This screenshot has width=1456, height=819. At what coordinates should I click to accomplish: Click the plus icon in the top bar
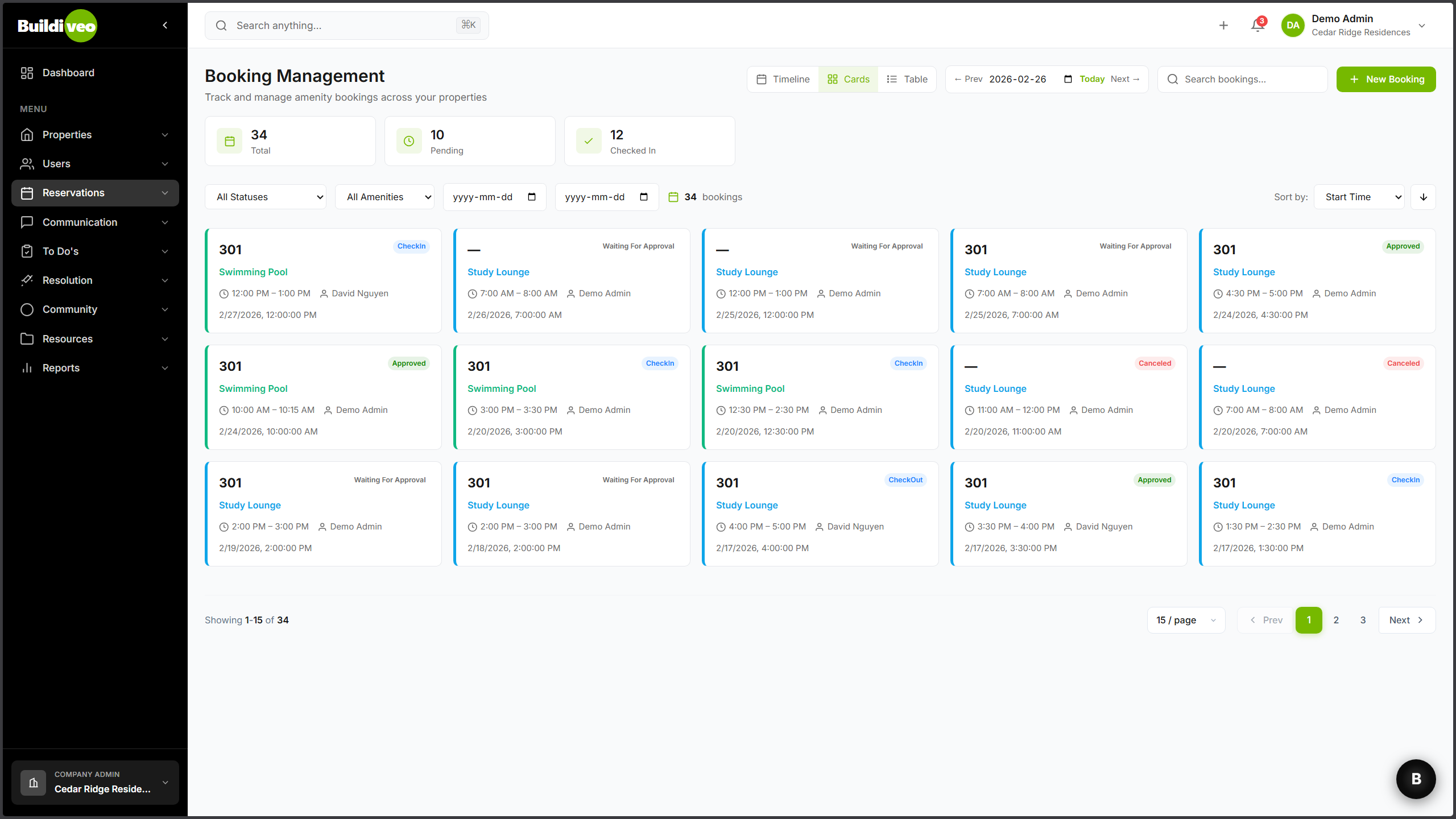(1223, 26)
